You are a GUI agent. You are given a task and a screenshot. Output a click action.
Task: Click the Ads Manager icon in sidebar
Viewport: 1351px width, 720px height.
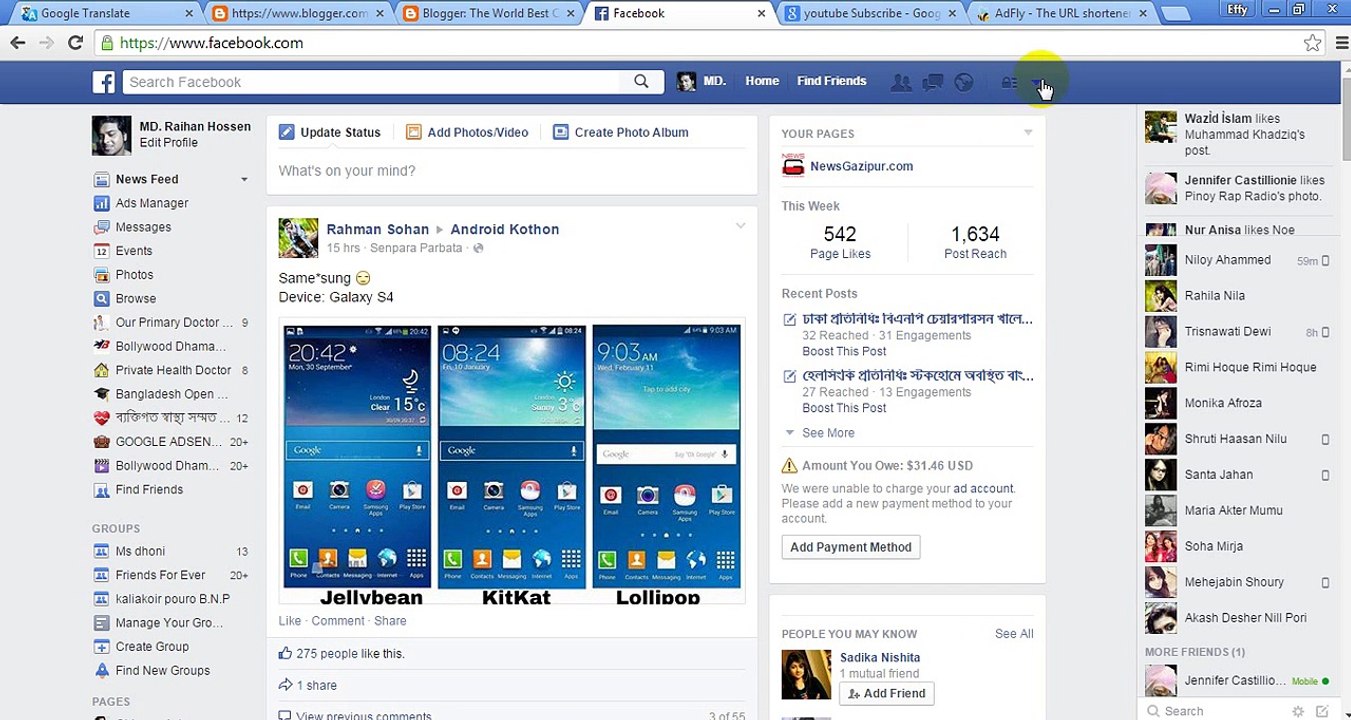(101, 203)
